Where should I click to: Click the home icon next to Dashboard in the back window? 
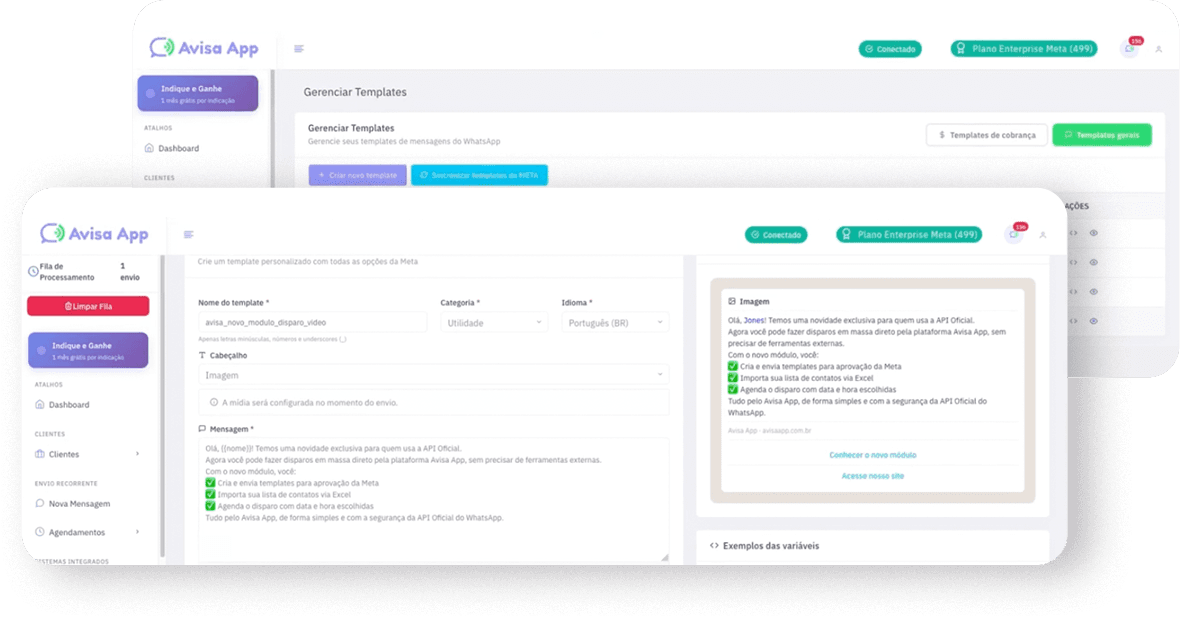[x=149, y=148]
